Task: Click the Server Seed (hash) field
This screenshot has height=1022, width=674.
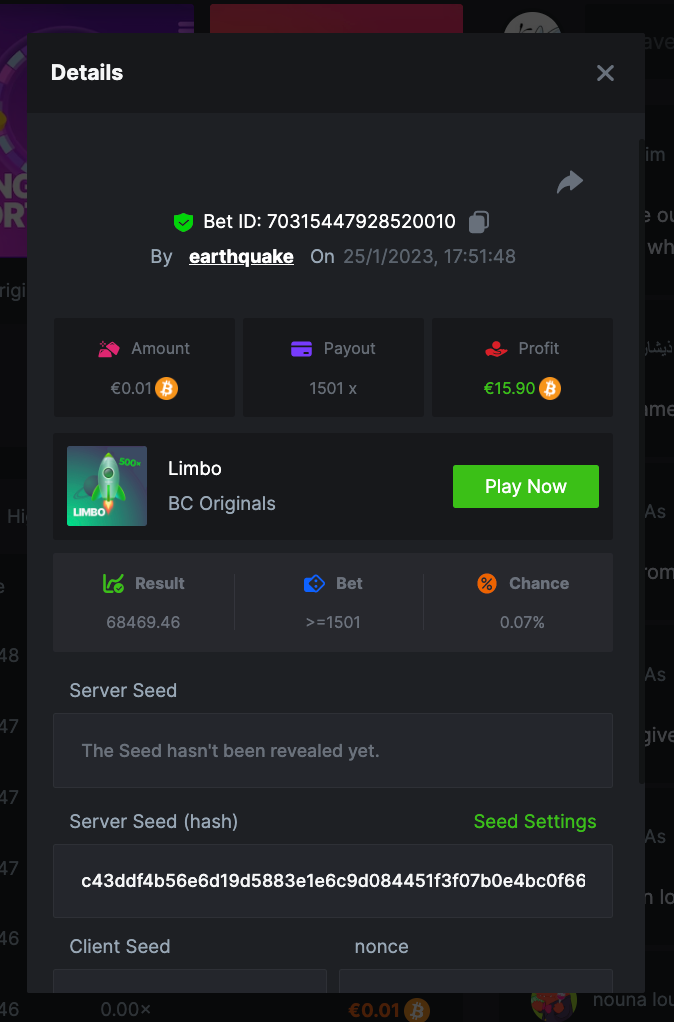Action: coord(332,881)
